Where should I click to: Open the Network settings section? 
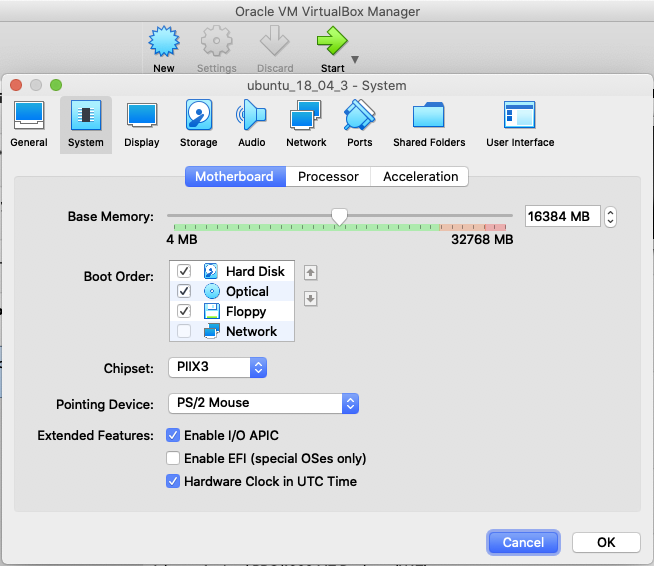pyautogui.click(x=306, y=123)
